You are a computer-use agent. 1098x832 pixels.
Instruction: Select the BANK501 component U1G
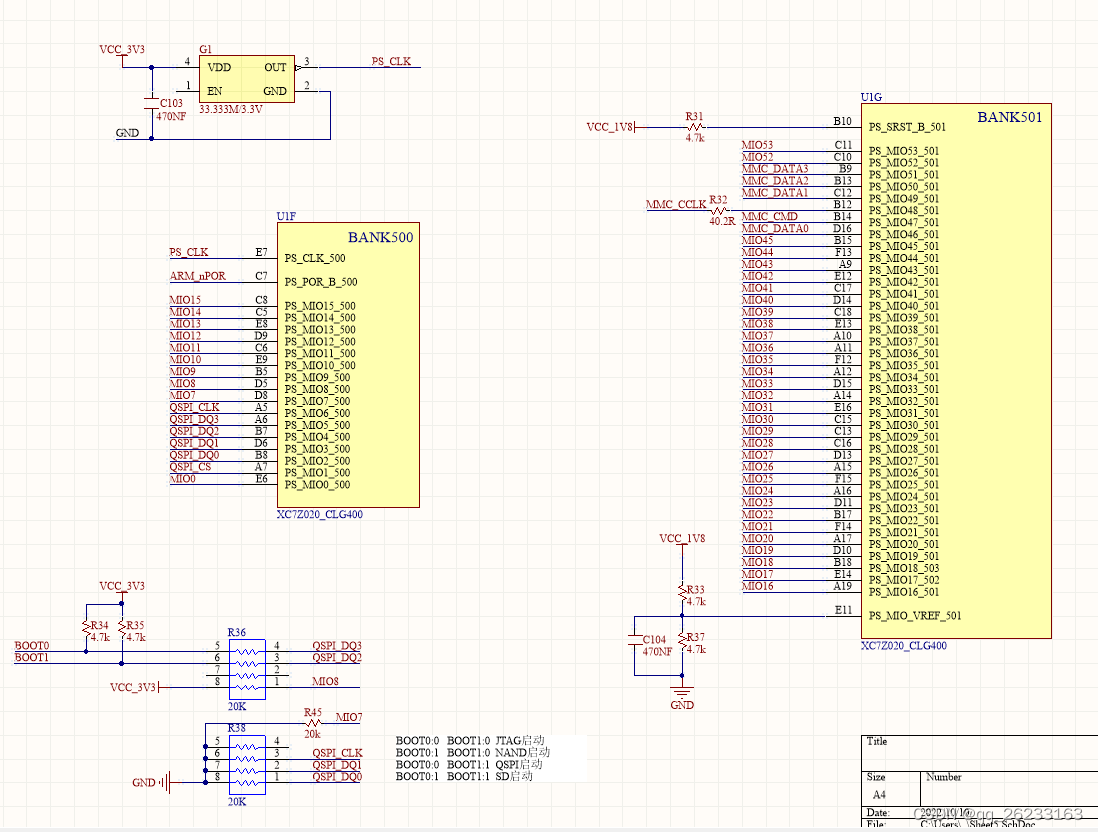[x=955, y=370]
